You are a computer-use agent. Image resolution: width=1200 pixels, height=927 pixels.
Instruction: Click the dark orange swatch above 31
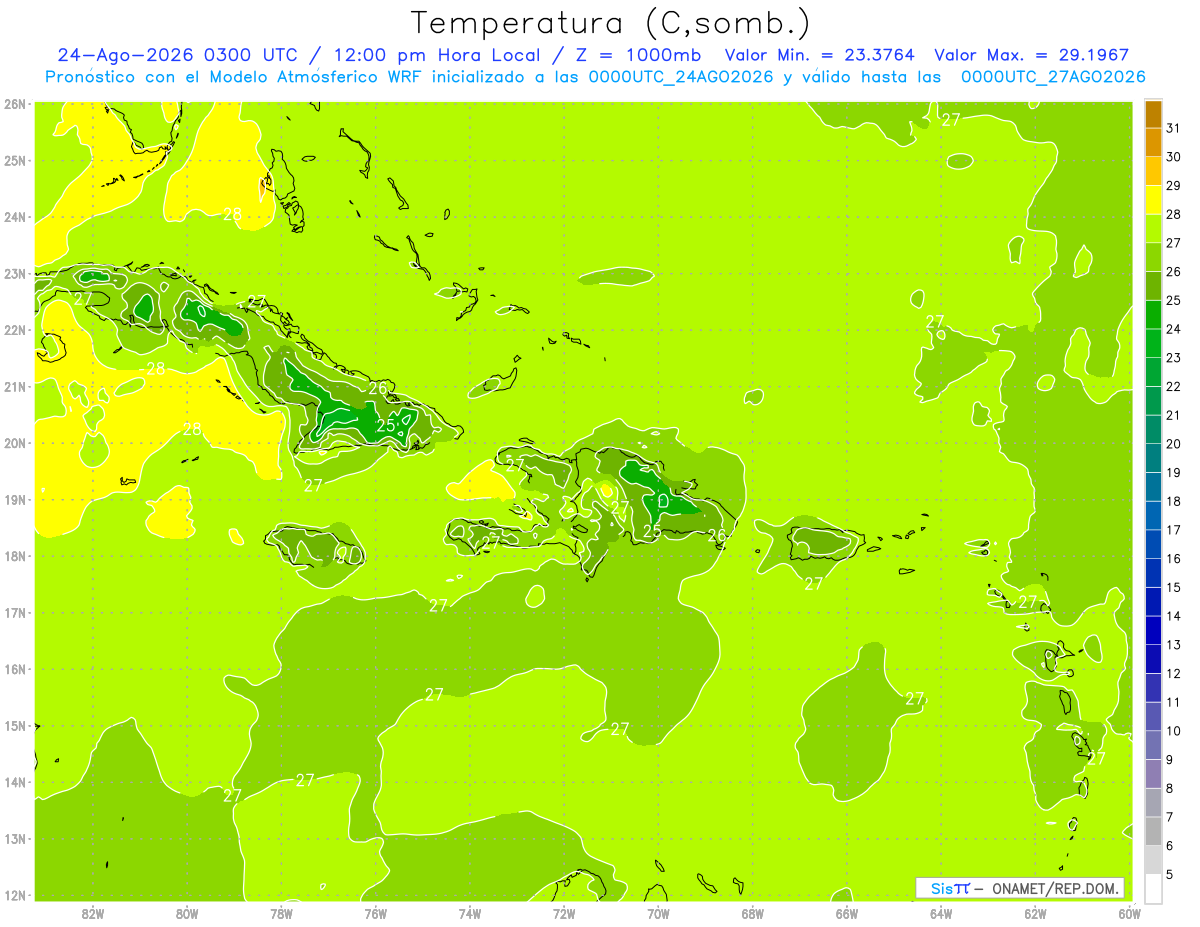[x=1153, y=114]
